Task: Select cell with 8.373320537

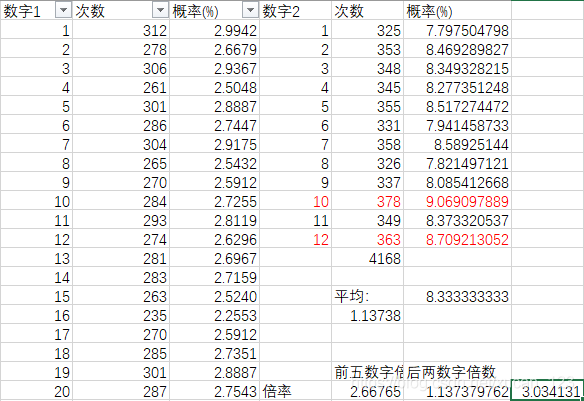Action: pyautogui.click(x=457, y=220)
